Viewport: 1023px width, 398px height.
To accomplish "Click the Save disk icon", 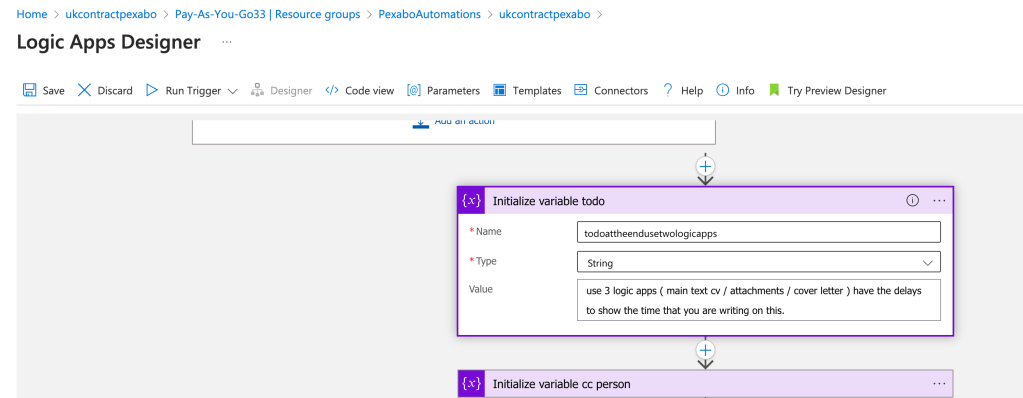I will coord(29,90).
